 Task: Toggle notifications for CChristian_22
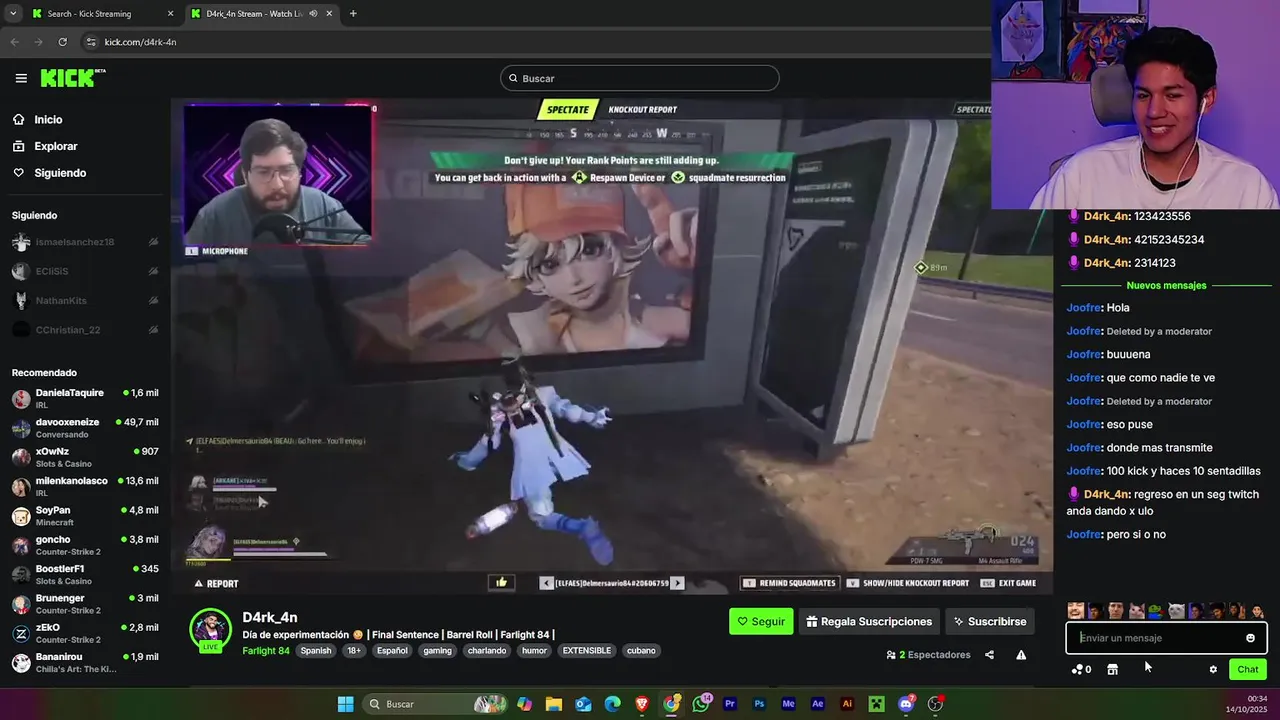pyautogui.click(x=153, y=330)
